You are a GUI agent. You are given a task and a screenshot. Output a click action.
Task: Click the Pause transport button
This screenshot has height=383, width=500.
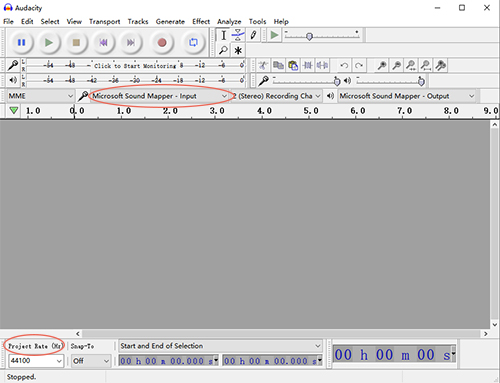click(21, 43)
